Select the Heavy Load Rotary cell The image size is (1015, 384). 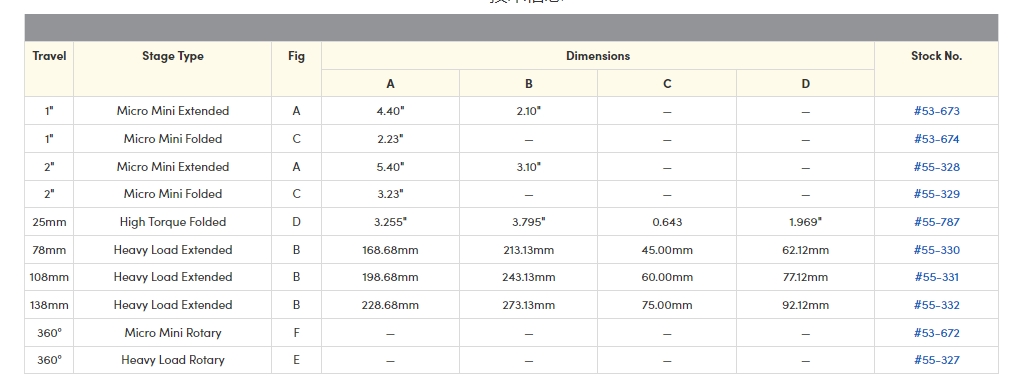click(x=173, y=360)
